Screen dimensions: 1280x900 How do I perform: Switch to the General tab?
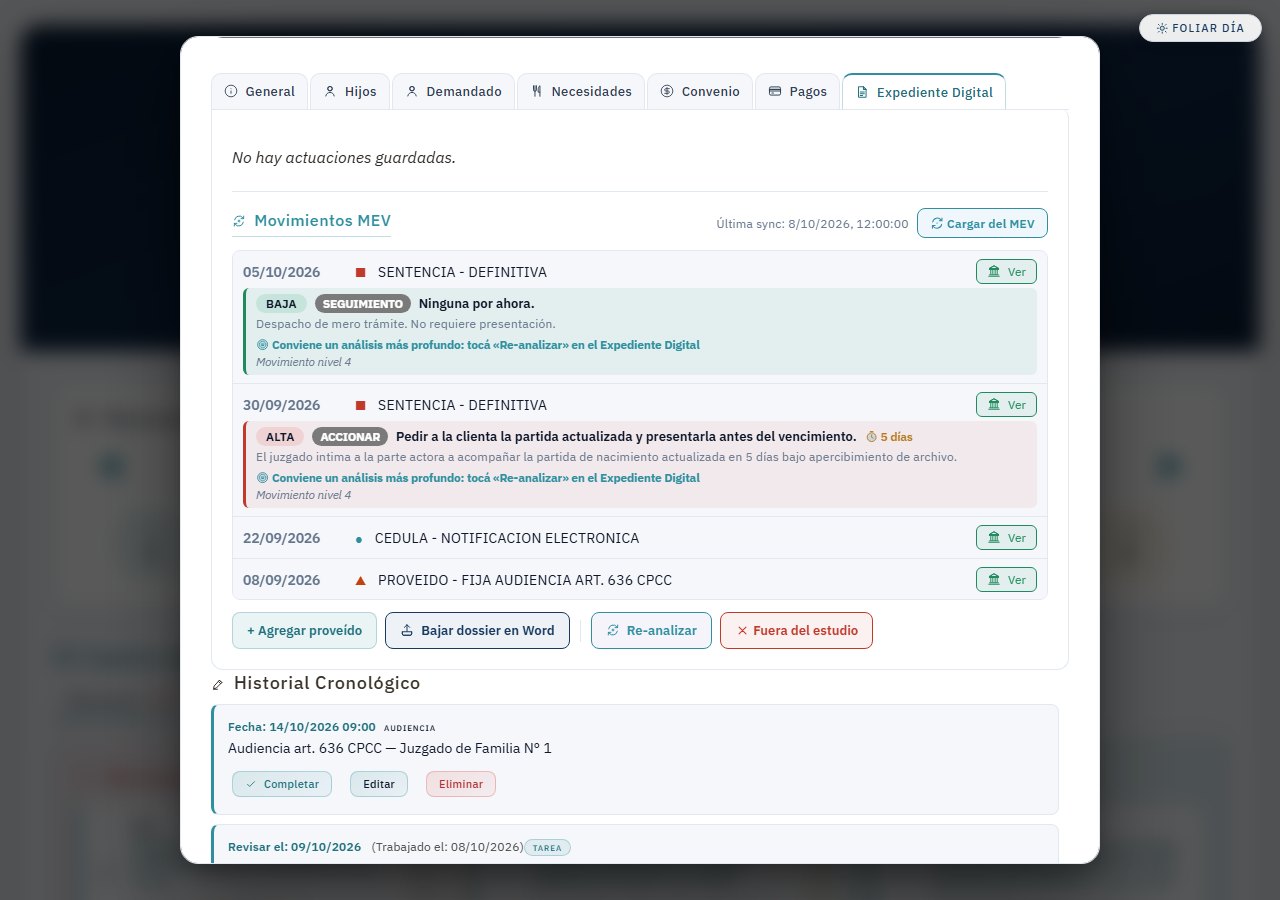pyautogui.click(x=259, y=91)
